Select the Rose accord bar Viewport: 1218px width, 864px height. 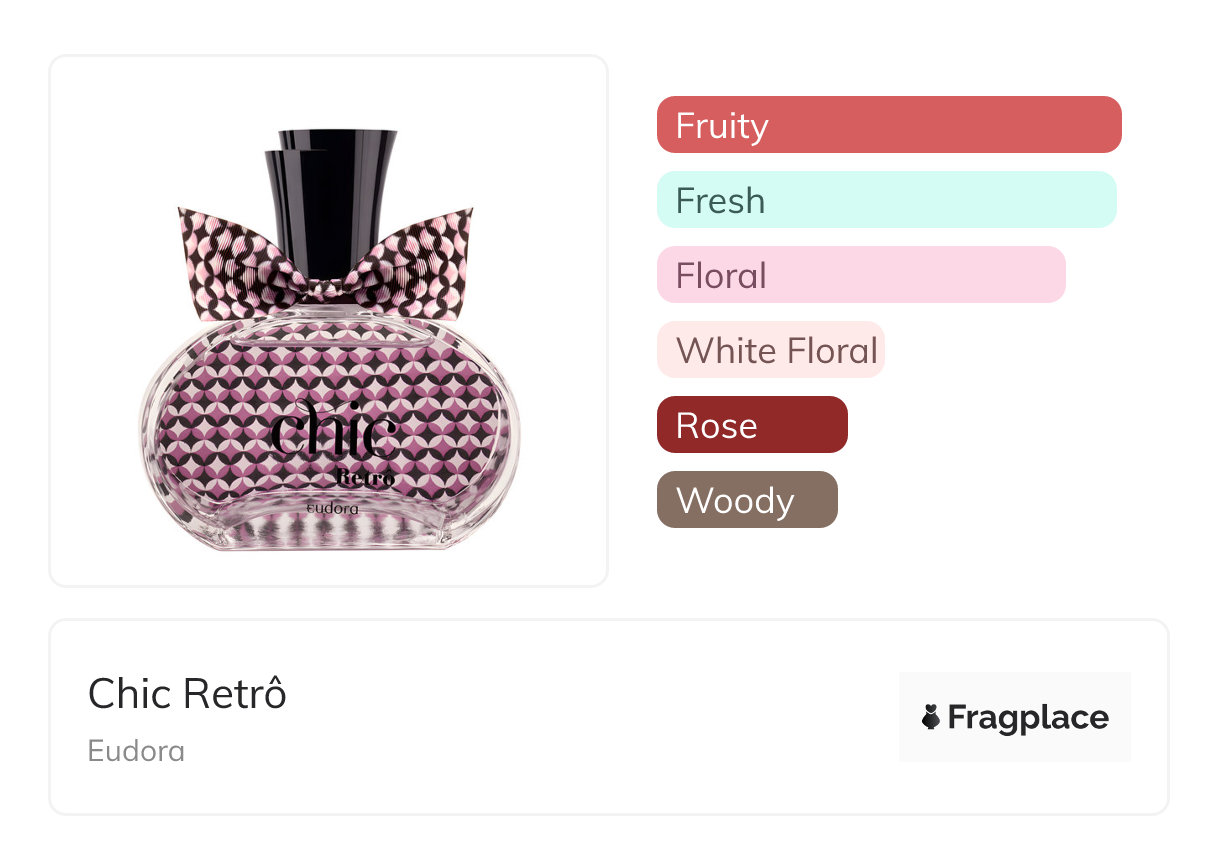(x=751, y=425)
